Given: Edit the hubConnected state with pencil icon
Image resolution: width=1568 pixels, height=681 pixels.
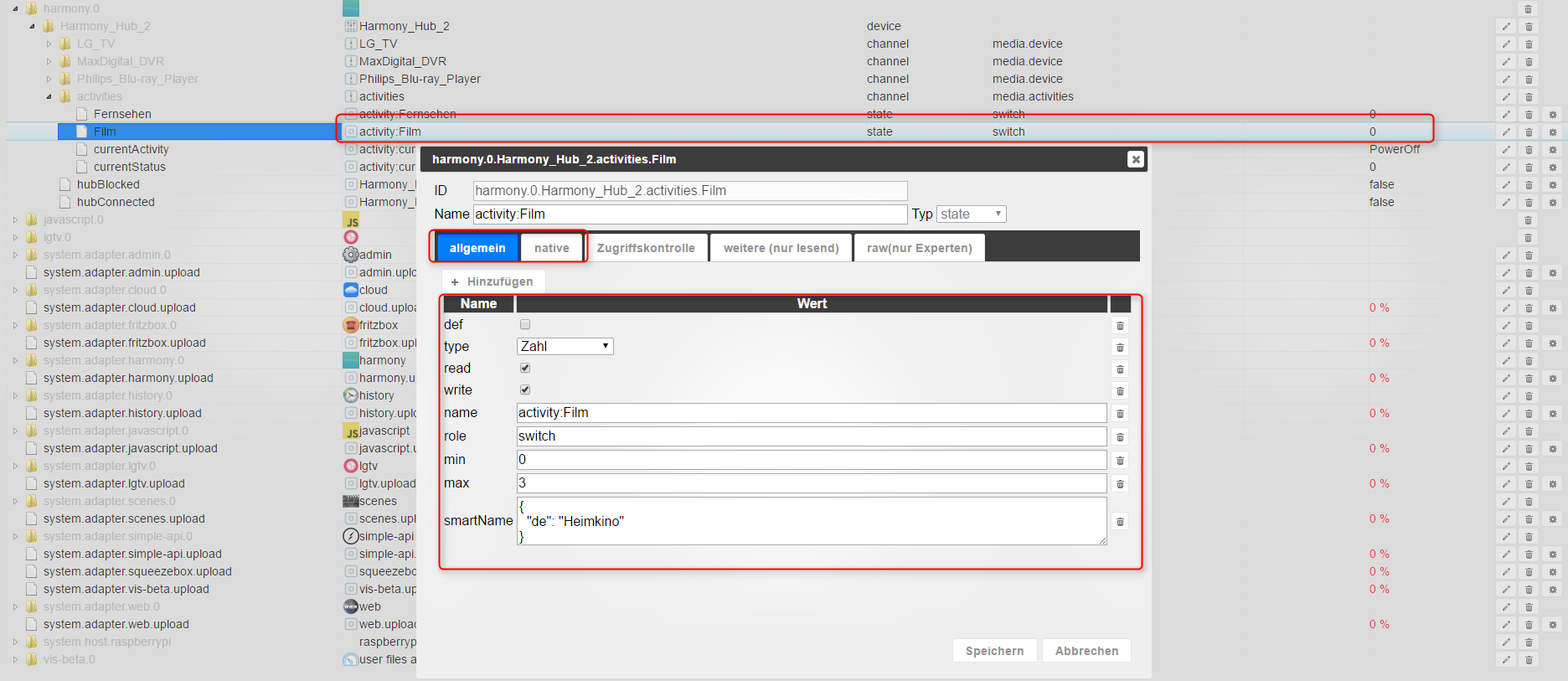Looking at the screenshot, I should pos(1506,202).
